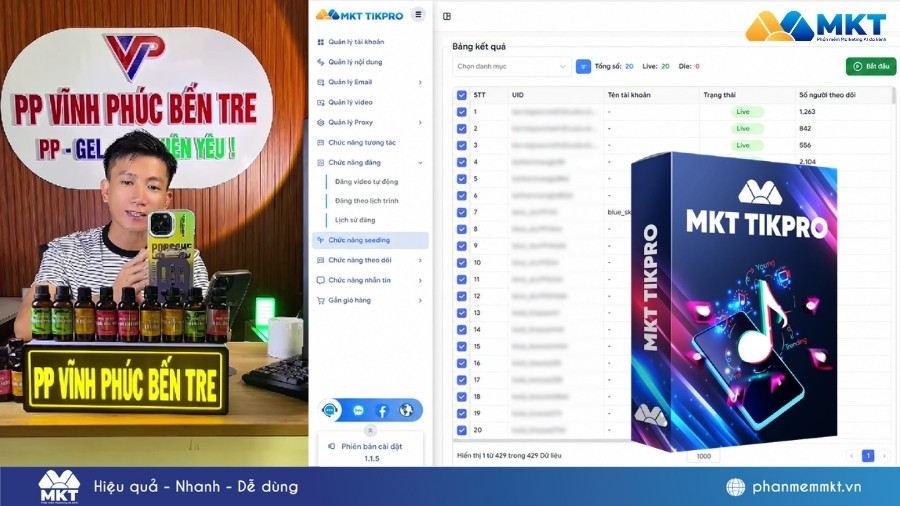Toggle the select-all checkbox in table header
Image resolution: width=900 pixels, height=506 pixels.
coord(461,95)
